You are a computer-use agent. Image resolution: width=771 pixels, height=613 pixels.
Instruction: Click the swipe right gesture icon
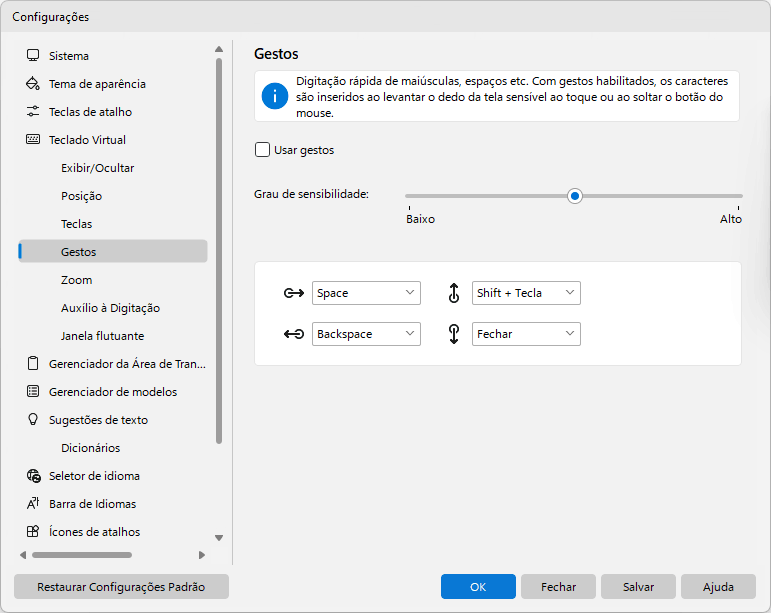coord(294,293)
